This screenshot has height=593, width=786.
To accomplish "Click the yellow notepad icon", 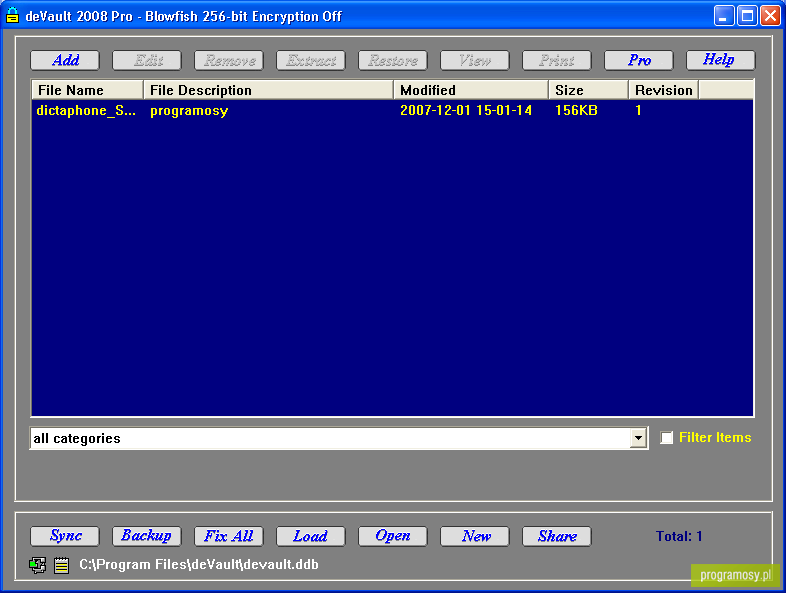I will pyautogui.click(x=62, y=565).
